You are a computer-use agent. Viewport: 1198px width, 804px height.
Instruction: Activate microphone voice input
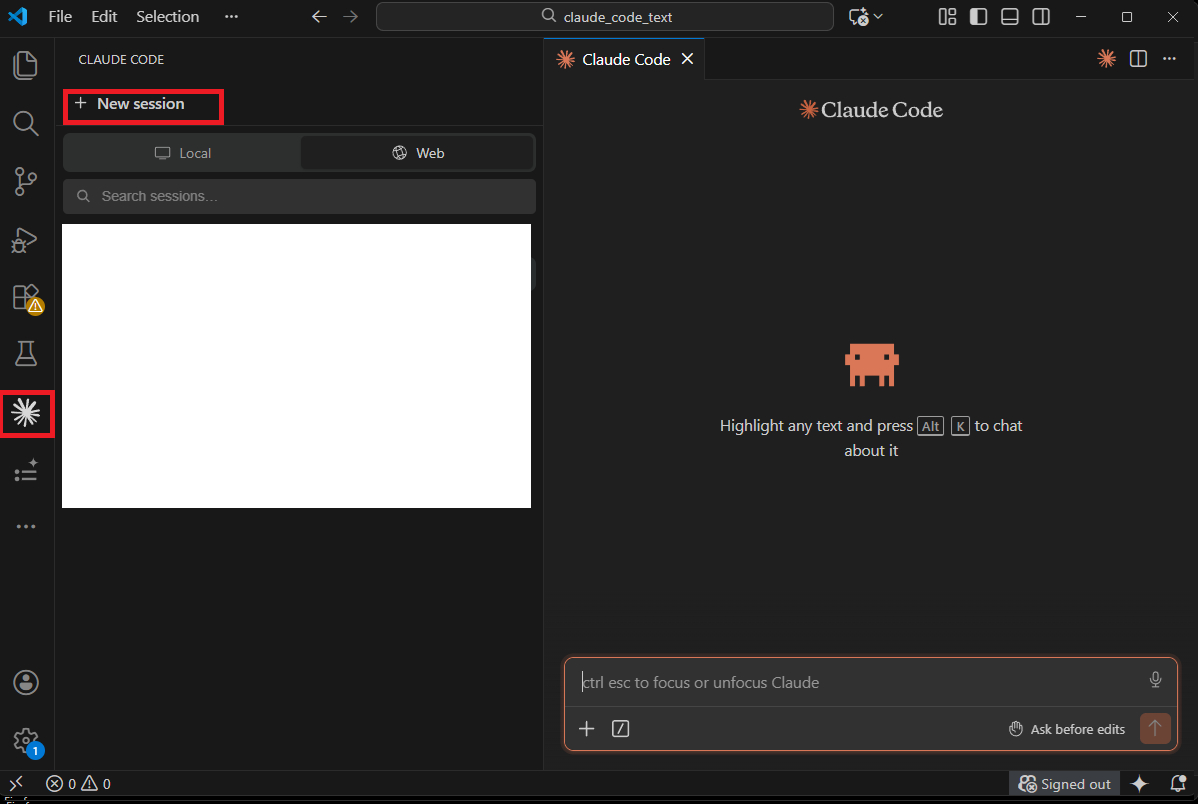(x=1155, y=679)
